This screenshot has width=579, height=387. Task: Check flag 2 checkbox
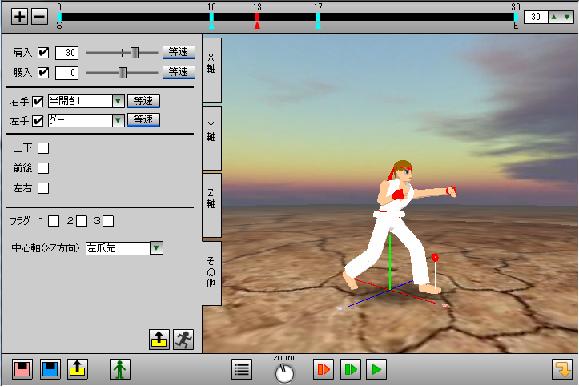pyautogui.click(x=81, y=221)
